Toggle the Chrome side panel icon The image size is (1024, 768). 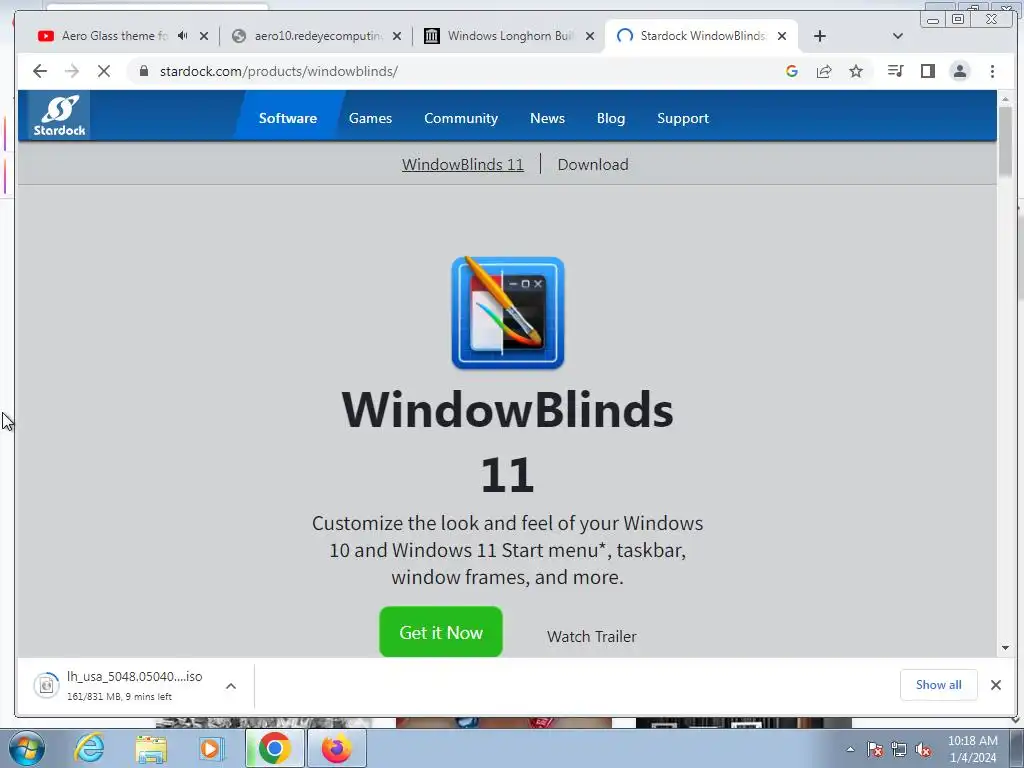(x=927, y=71)
